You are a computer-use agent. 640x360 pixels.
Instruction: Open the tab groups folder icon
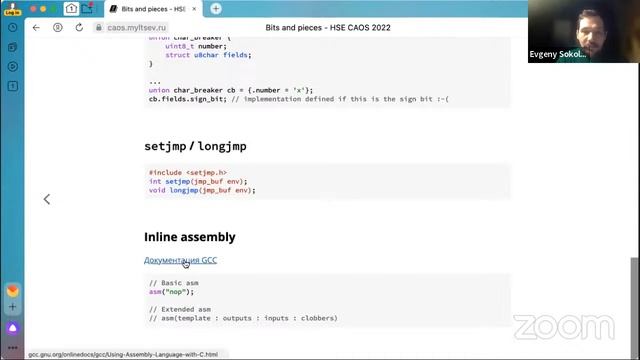click(x=87, y=9)
